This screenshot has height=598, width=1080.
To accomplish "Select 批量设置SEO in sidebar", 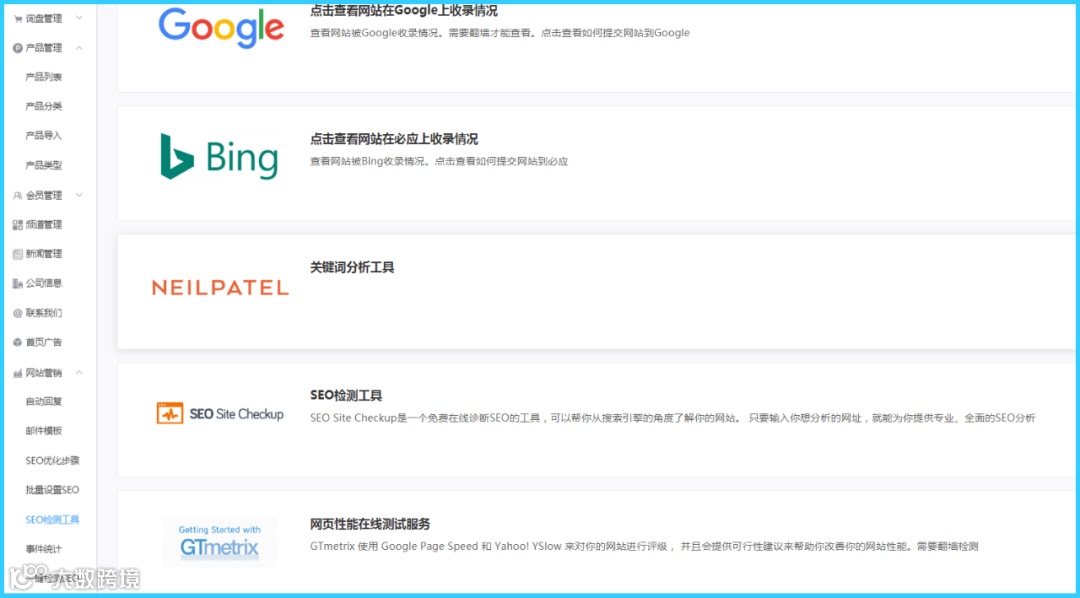I will [x=52, y=490].
